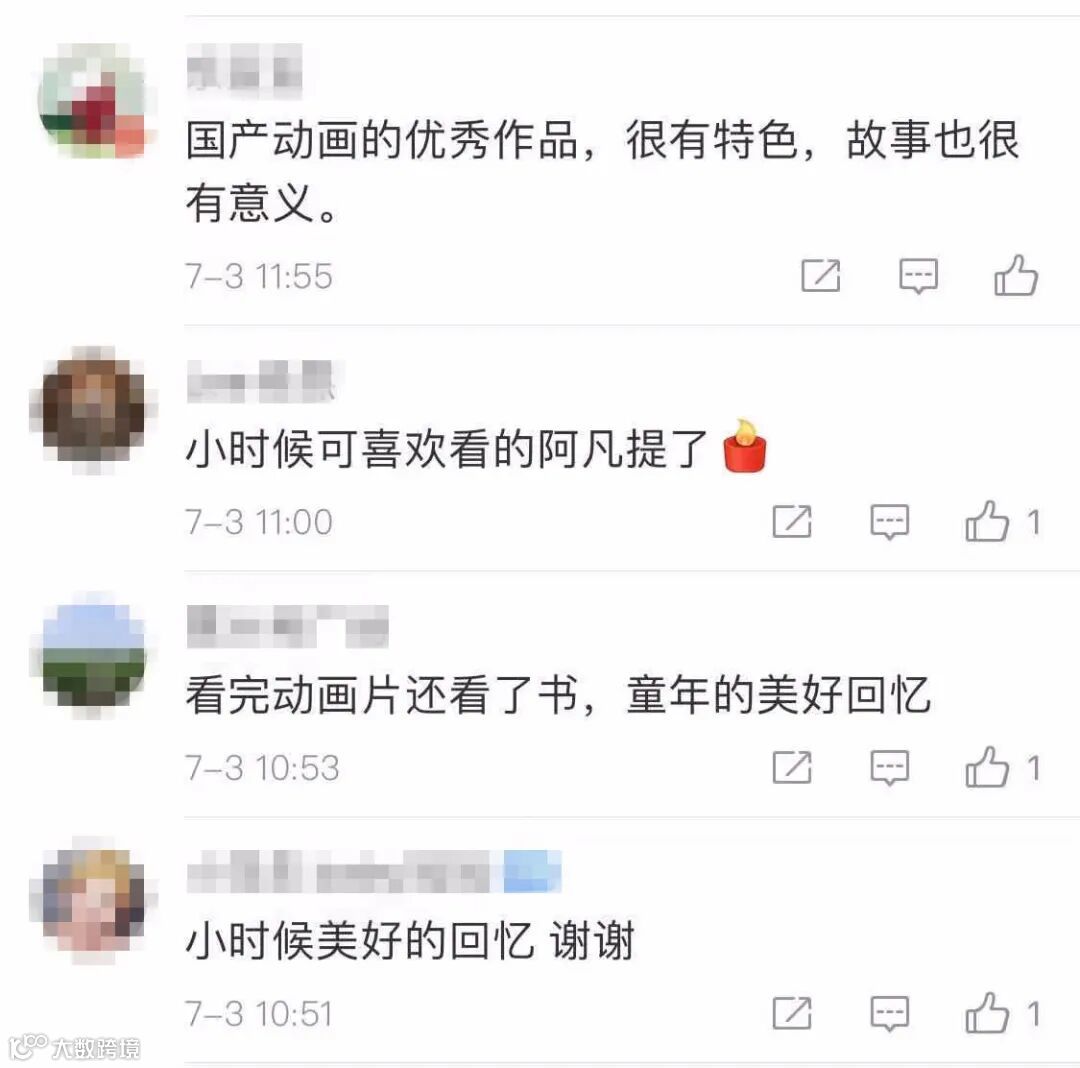Open the username above 国产动画 comment
The image size is (1080, 1068).
click(x=245, y=67)
